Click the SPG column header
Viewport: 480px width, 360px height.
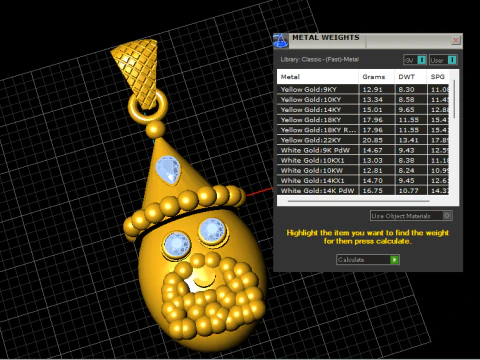click(438, 77)
